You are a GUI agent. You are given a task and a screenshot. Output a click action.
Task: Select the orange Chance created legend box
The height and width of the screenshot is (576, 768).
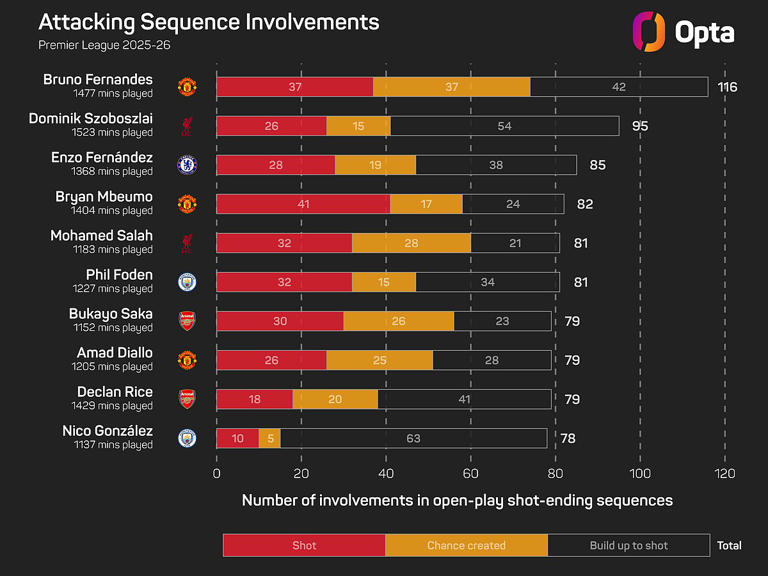(x=466, y=545)
